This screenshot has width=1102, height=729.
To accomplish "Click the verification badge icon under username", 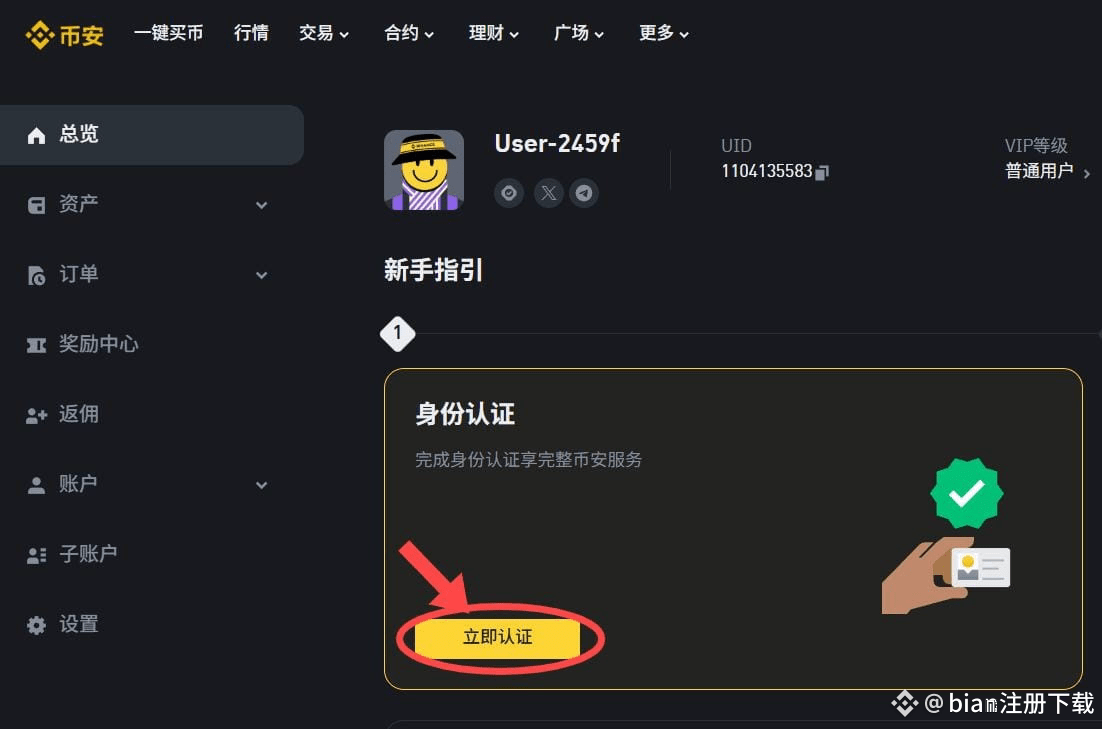I will pos(509,193).
